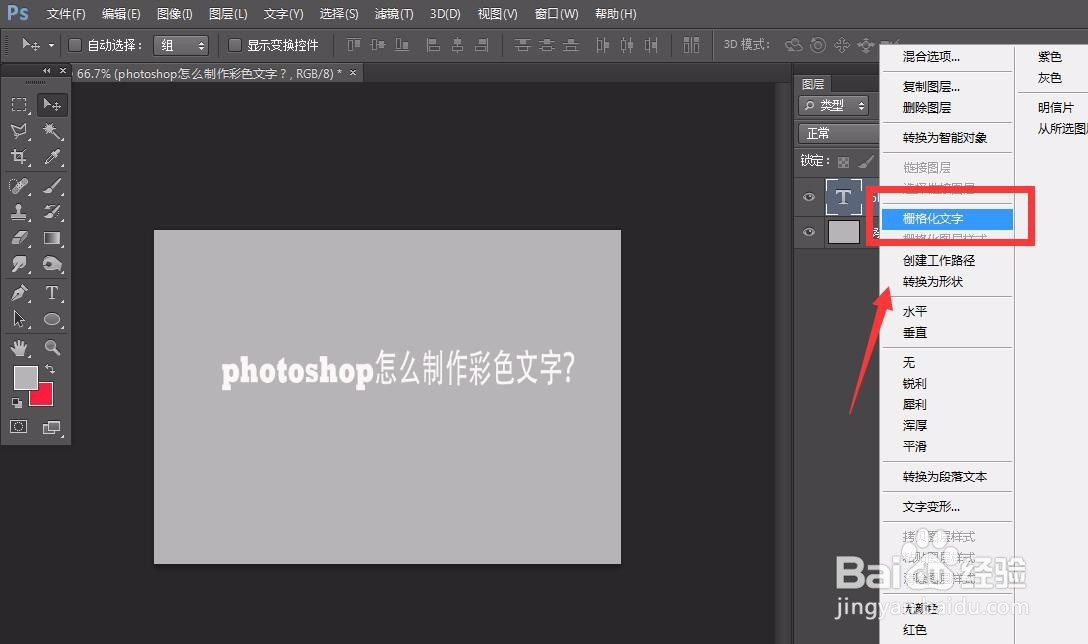
Task: Click the 3D rotate mode icon
Action: pos(793,45)
